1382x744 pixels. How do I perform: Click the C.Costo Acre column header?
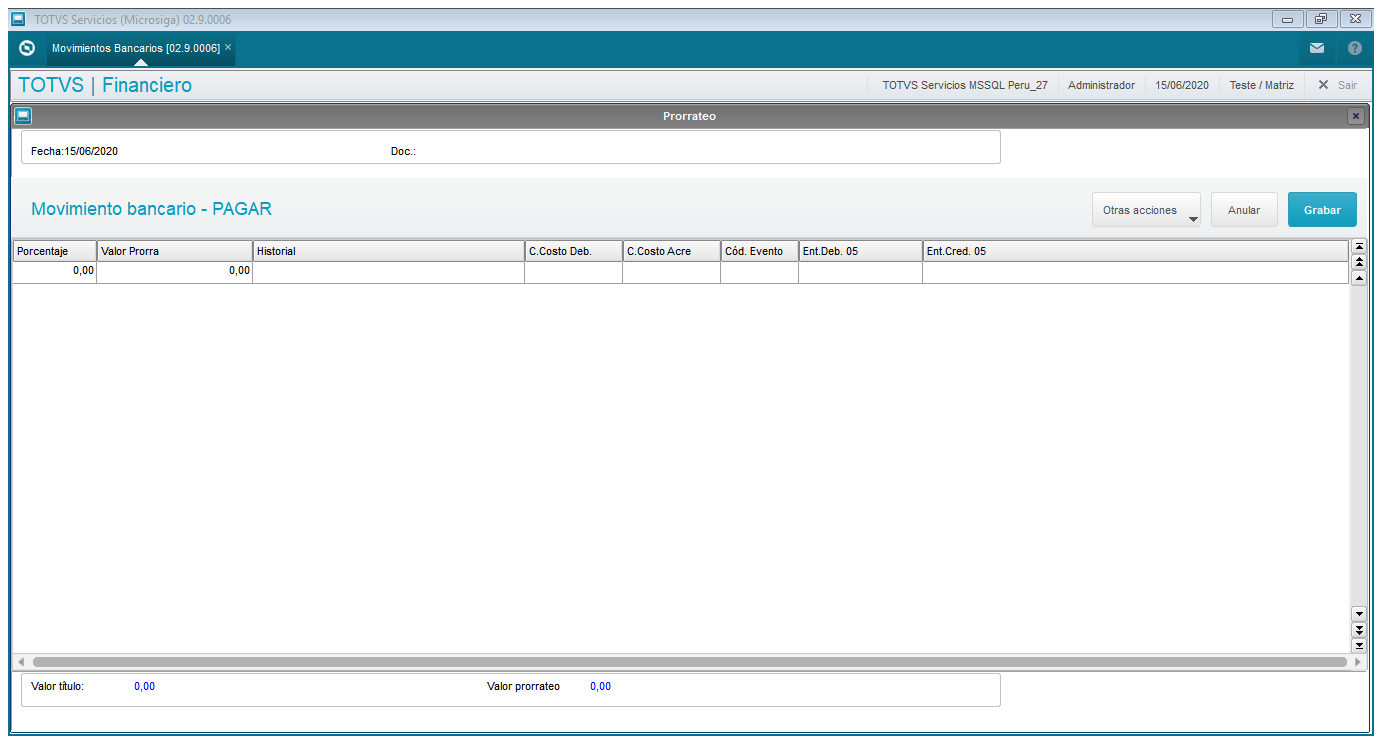click(671, 251)
